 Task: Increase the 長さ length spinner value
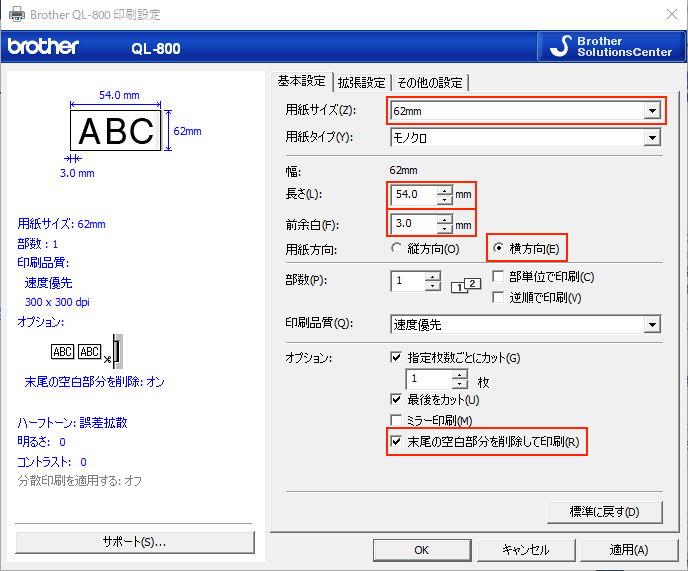pyautogui.click(x=444, y=189)
